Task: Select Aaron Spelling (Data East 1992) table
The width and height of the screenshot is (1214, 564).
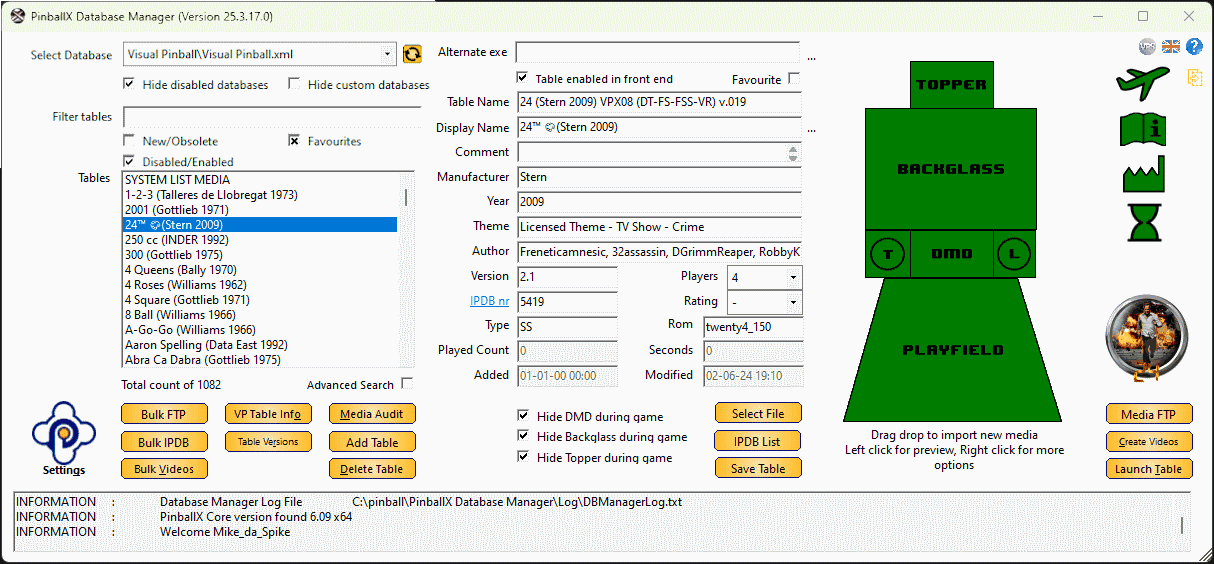Action: tap(203, 345)
